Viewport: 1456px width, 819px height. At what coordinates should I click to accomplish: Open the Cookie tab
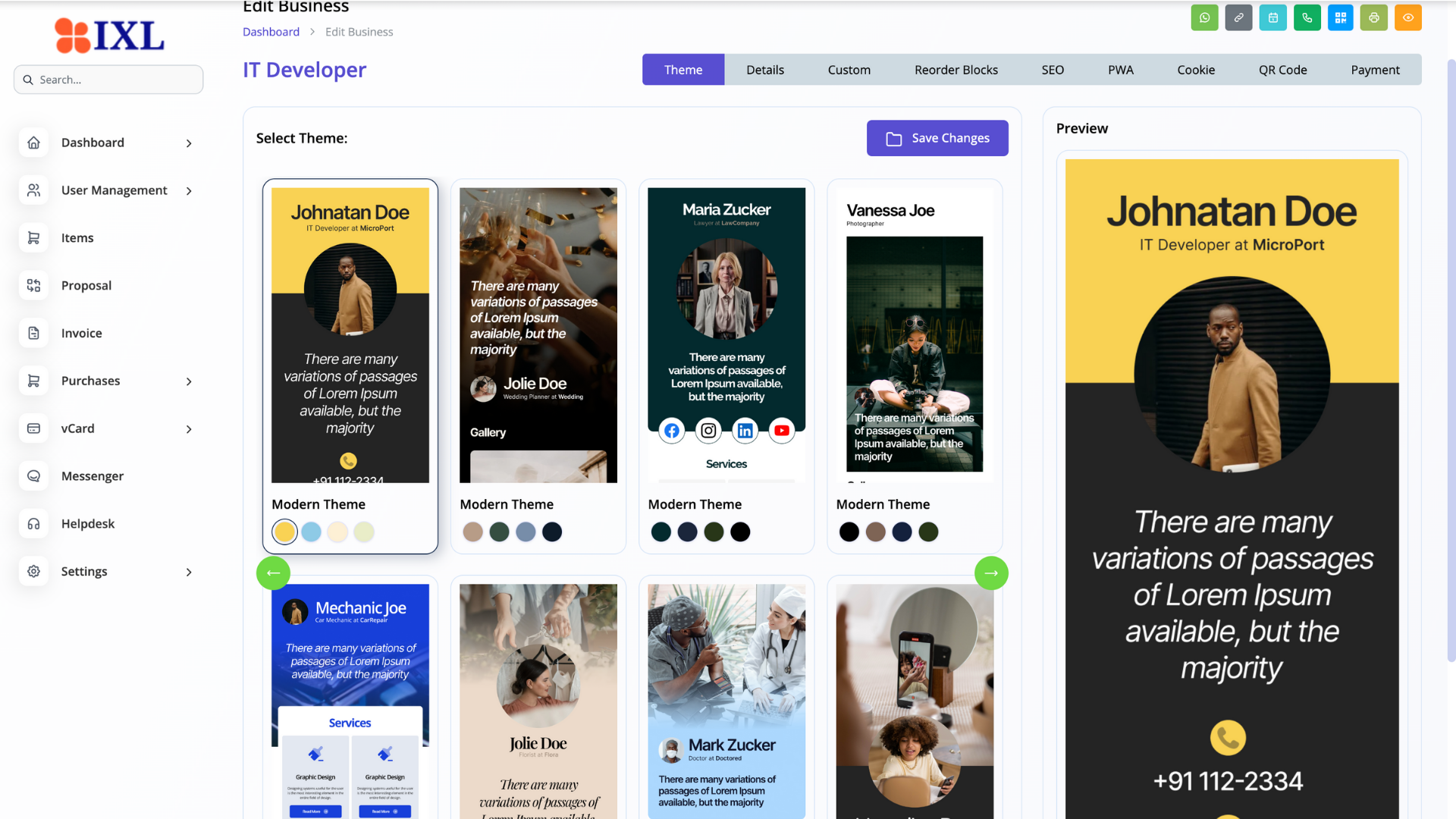click(x=1196, y=70)
